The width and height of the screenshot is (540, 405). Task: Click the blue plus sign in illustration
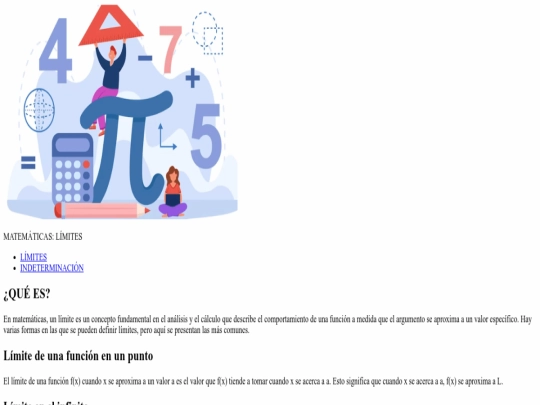coord(193,78)
